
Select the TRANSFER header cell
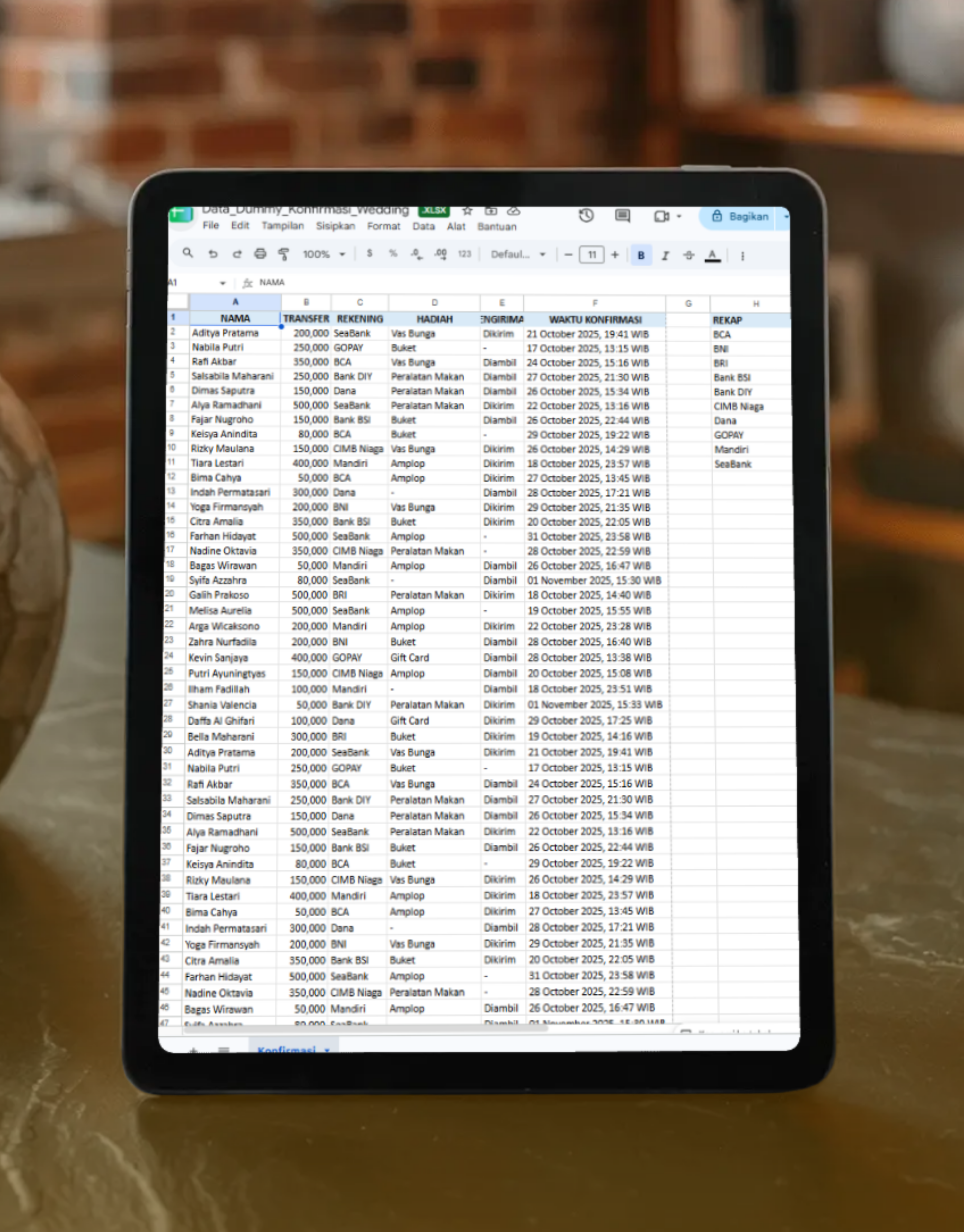pyautogui.click(x=306, y=319)
